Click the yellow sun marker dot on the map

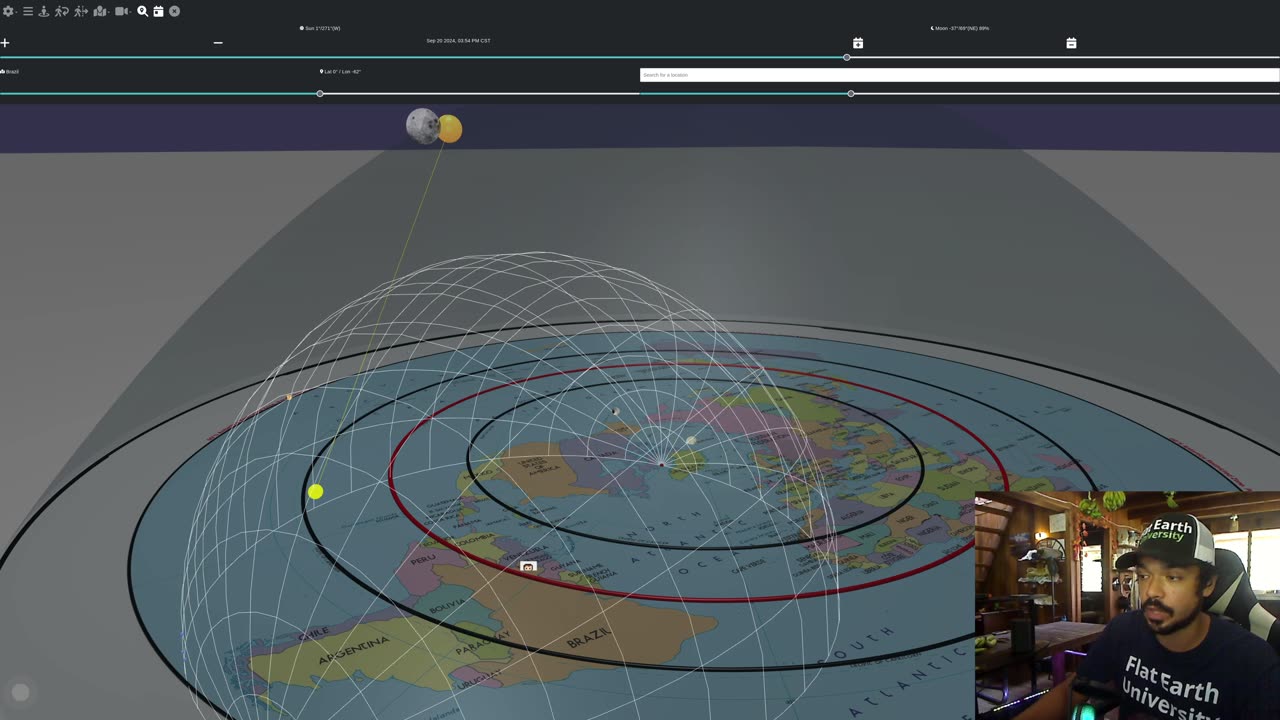(316, 491)
